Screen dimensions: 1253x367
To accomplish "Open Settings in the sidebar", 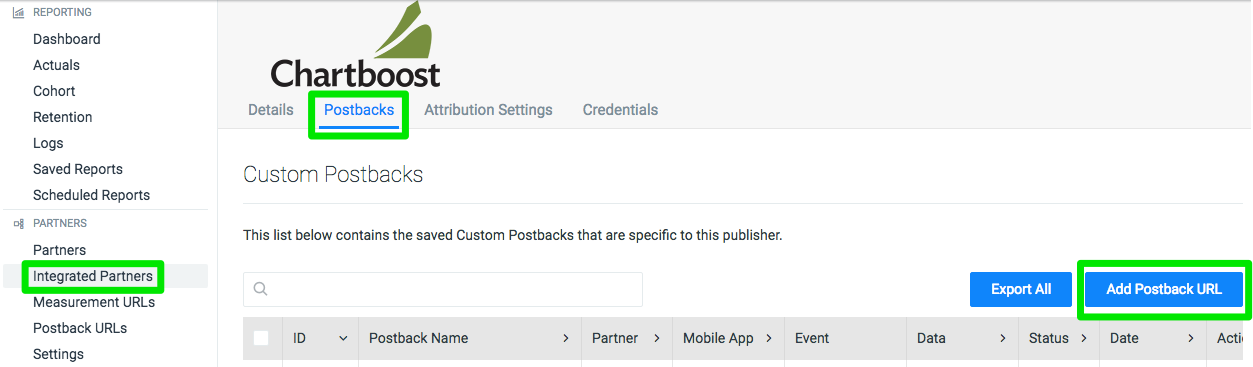I will point(58,354).
